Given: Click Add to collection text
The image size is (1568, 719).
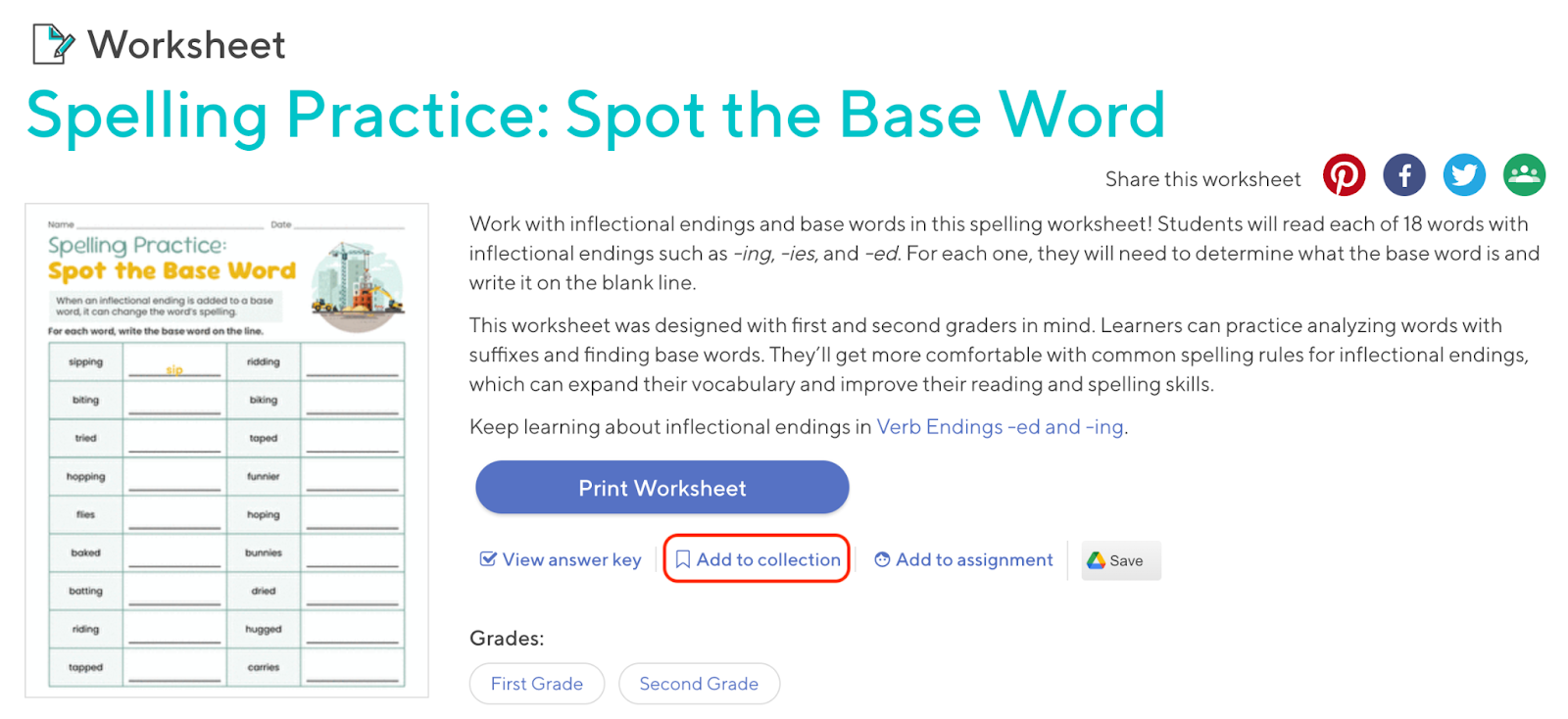Looking at the screenshot, I should 768,559.
